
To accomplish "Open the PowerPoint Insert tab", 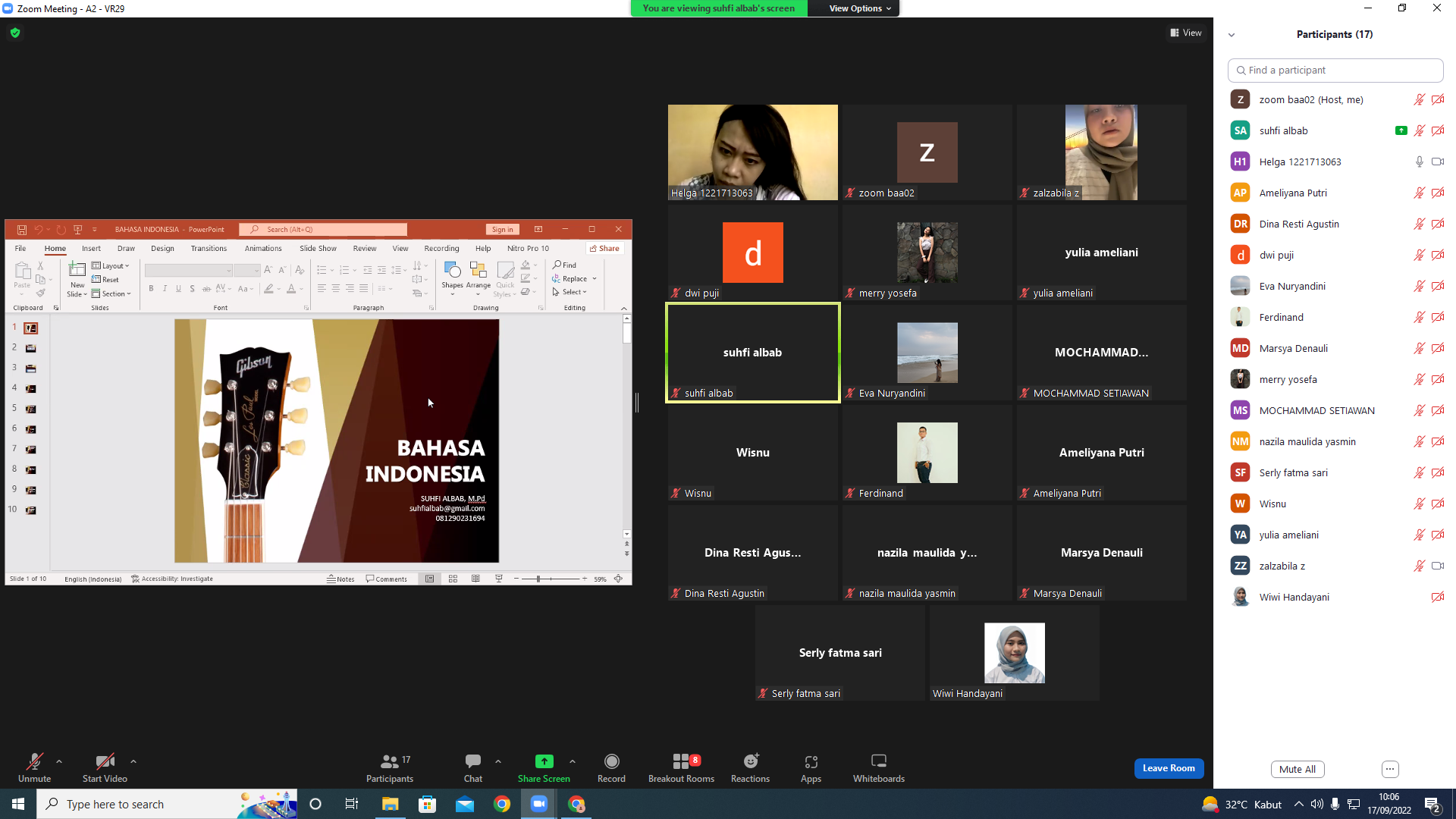I will (x=91, y=248).
